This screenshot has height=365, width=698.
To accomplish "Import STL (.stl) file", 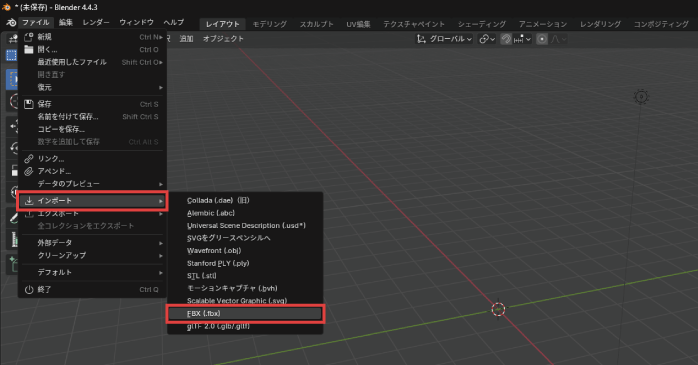I will 245,276.
